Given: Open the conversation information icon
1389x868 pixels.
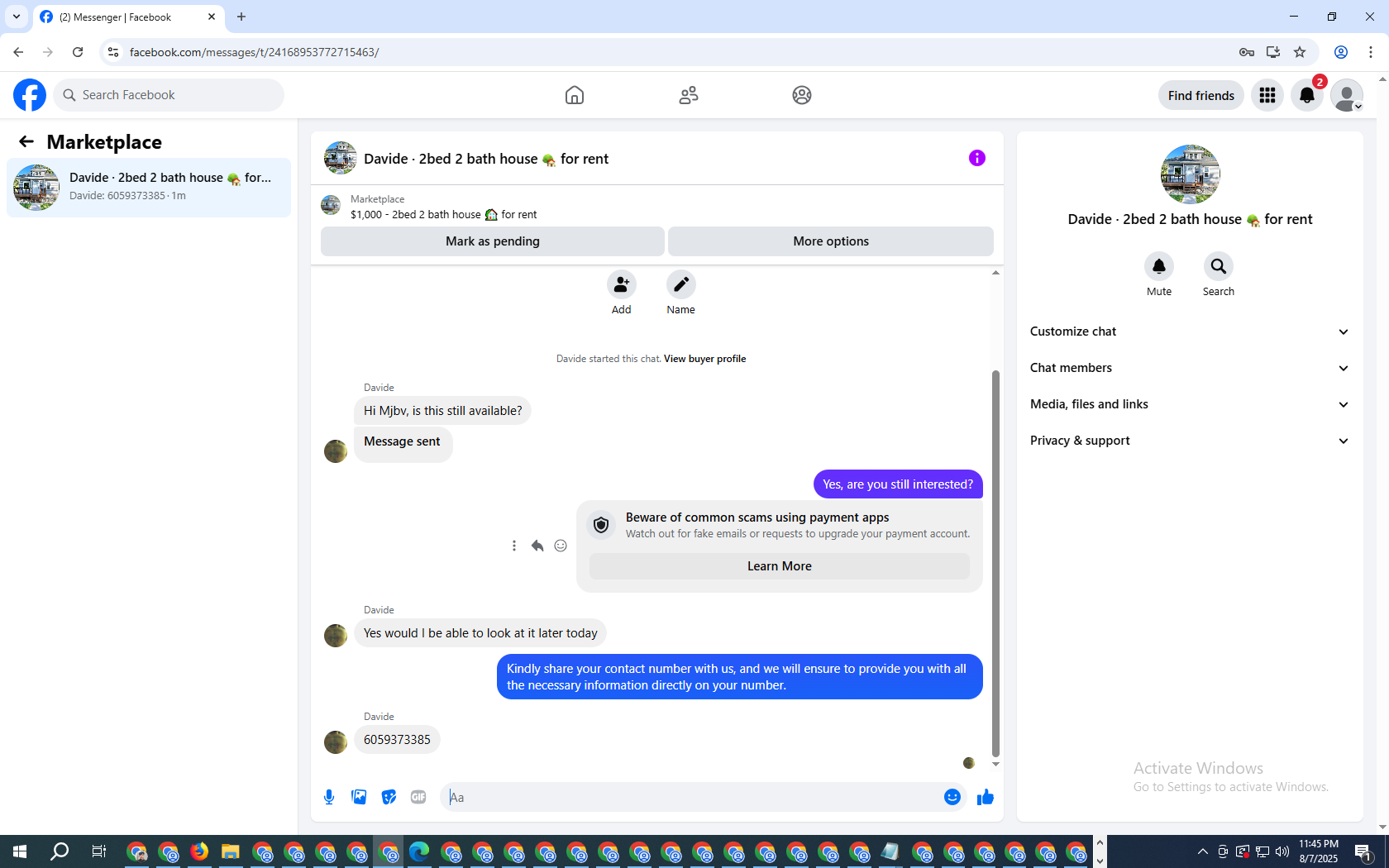Looking at the screenshot, I should 977,158.
